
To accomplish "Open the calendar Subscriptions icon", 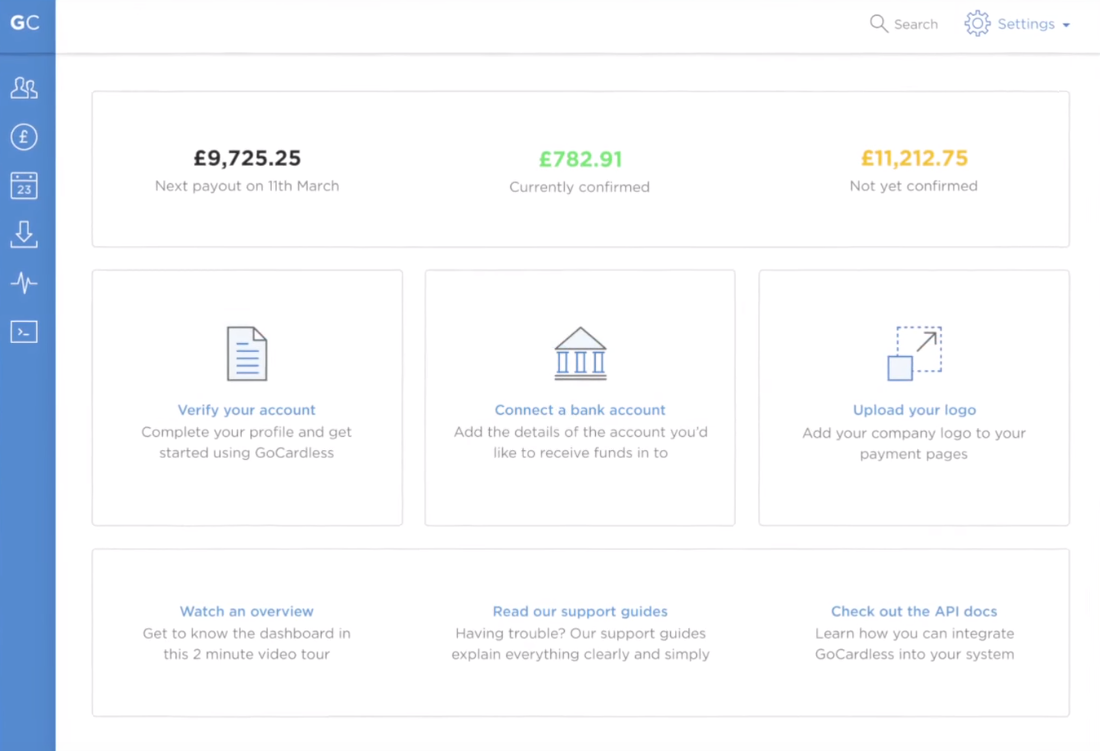I will pyautogui.click(x=24, y=185).
